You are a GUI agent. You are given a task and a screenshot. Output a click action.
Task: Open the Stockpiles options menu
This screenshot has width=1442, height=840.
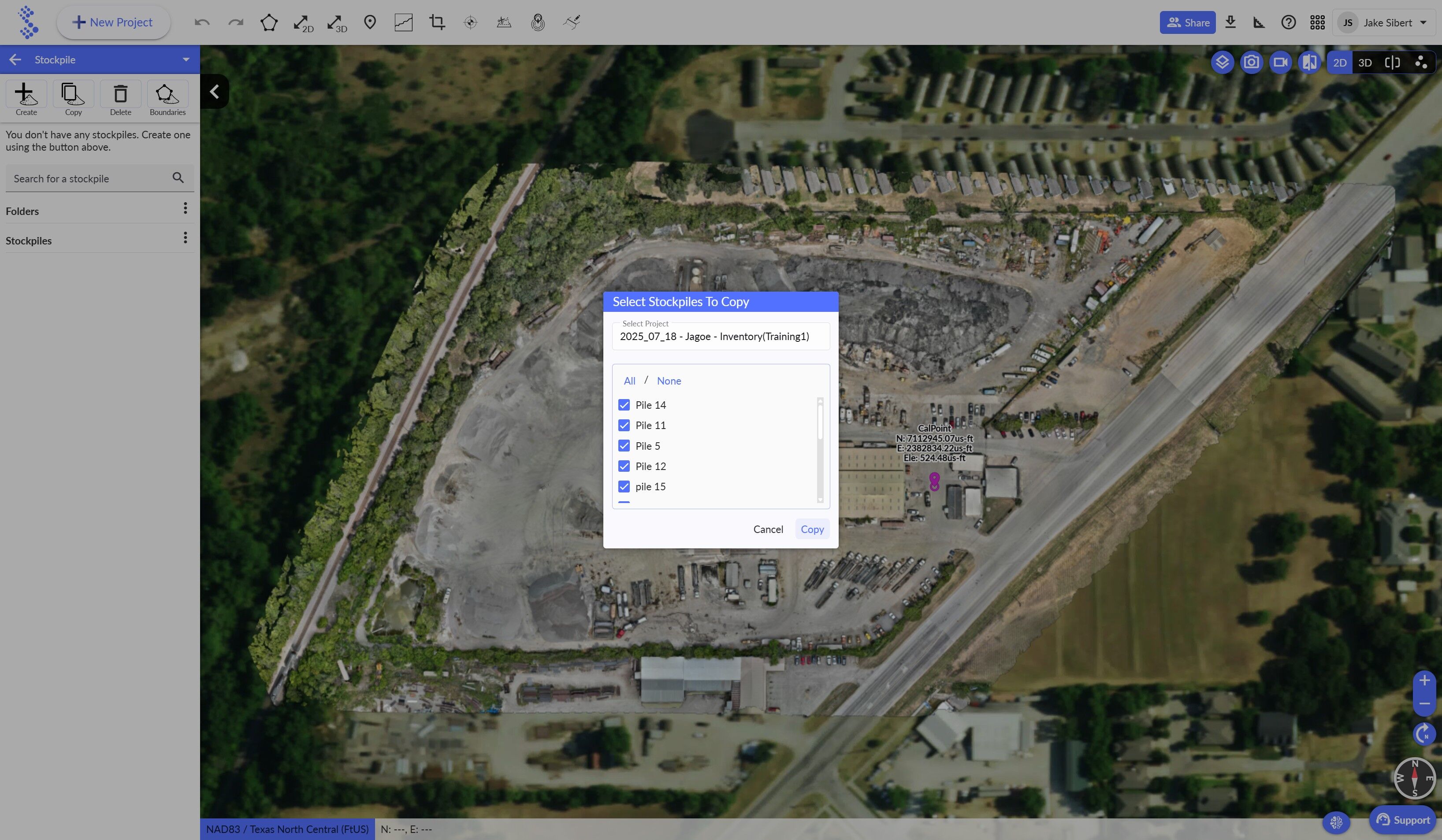[185, 238]
